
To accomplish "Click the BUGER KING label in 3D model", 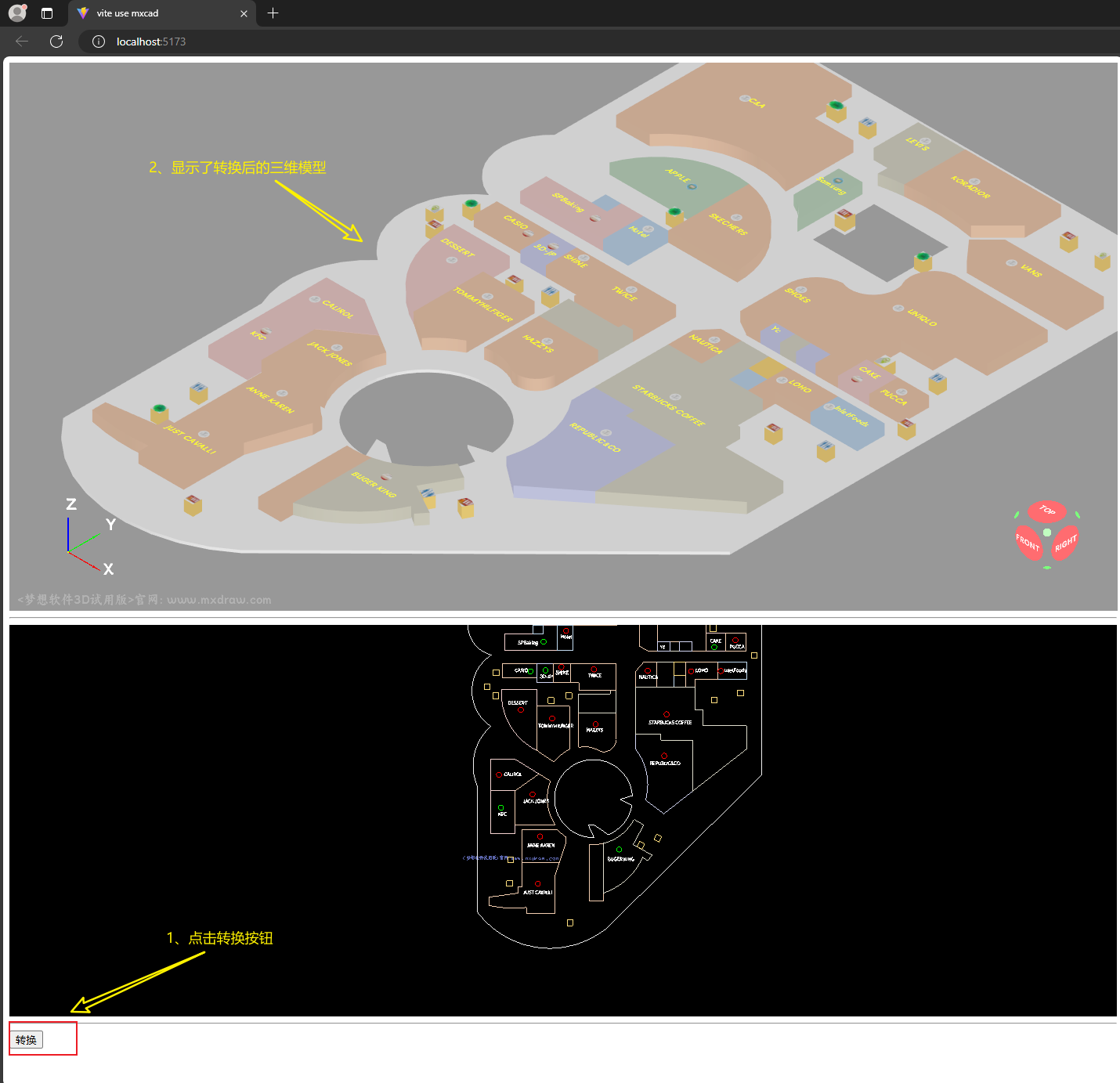I will 374,485.
